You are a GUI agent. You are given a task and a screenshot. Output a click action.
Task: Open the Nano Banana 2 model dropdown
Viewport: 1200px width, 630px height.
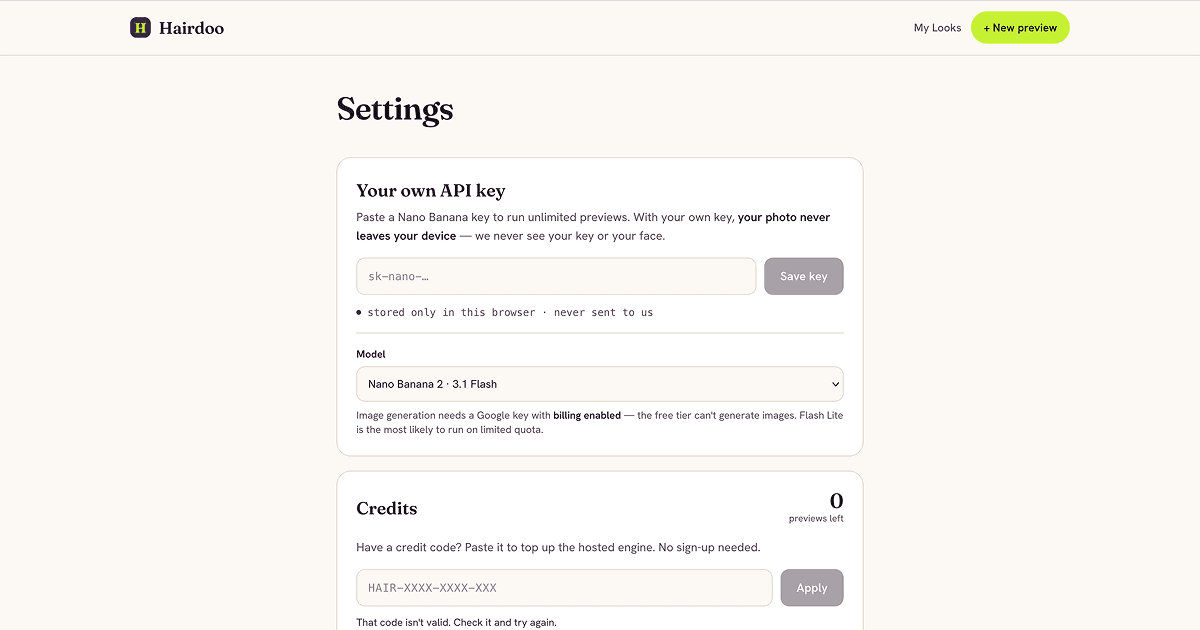[x=600, y=384]
